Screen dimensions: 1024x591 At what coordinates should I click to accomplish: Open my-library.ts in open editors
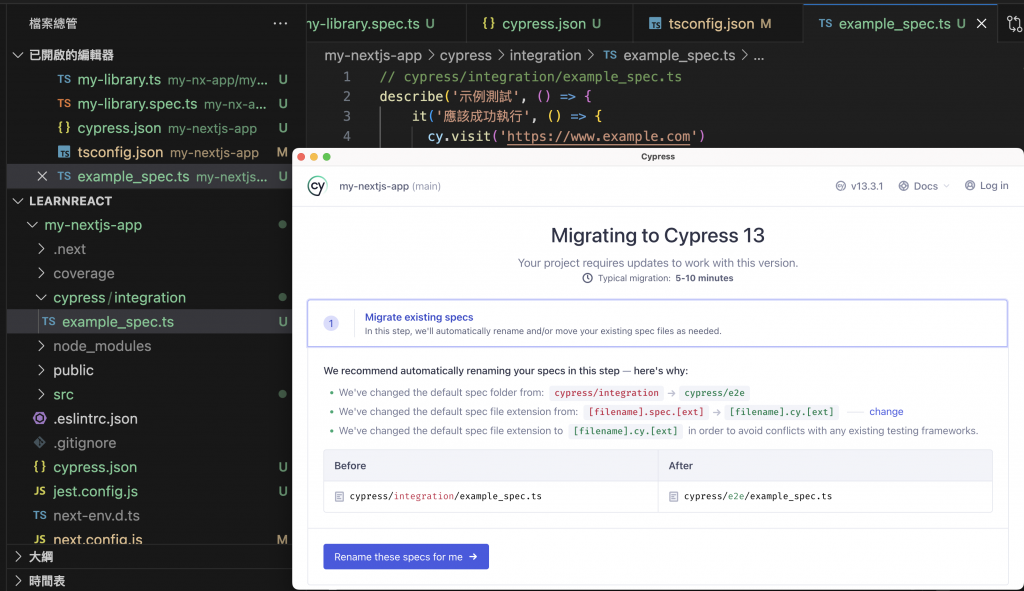(x=150, y=79)
